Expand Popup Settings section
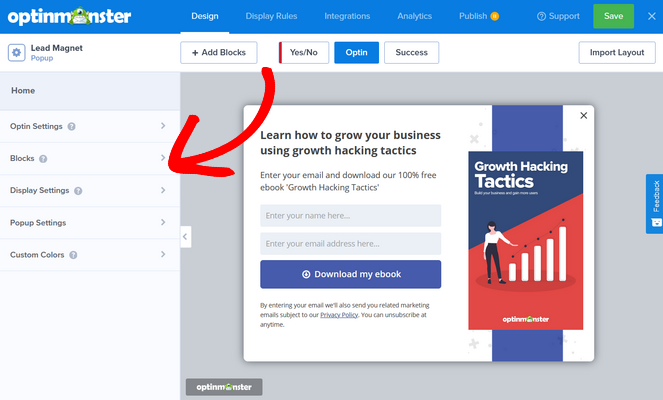Image resolution: width=663 pixels, height=400 pixels. pos(90,223)
